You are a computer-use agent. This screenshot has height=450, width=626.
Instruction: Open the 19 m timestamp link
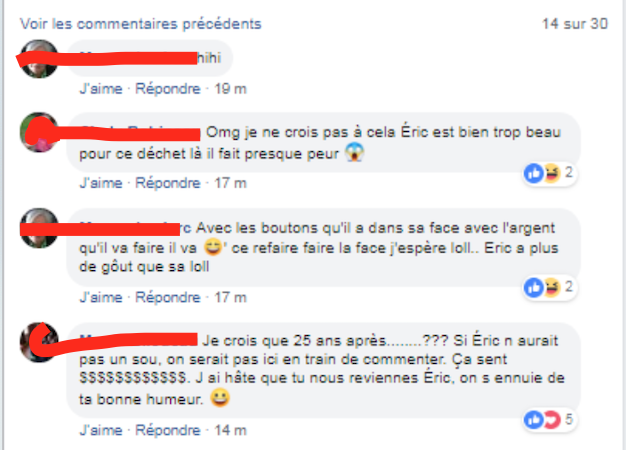[230, 89]
